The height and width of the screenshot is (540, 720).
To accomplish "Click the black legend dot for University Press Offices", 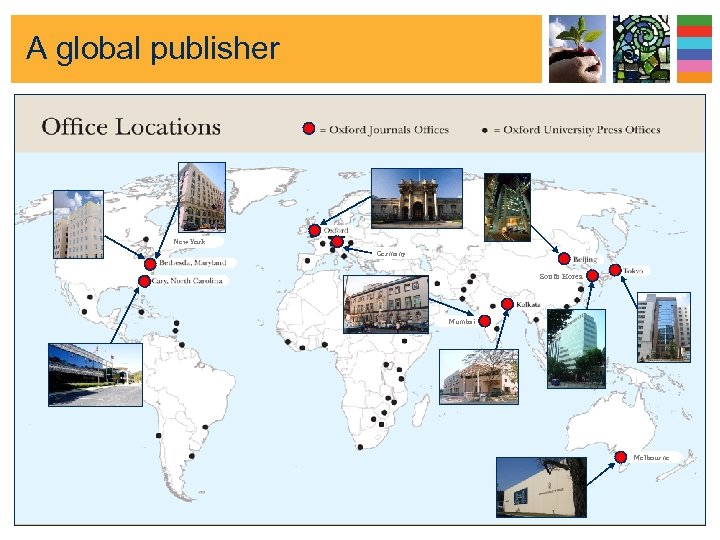I will tap(484, 130).
